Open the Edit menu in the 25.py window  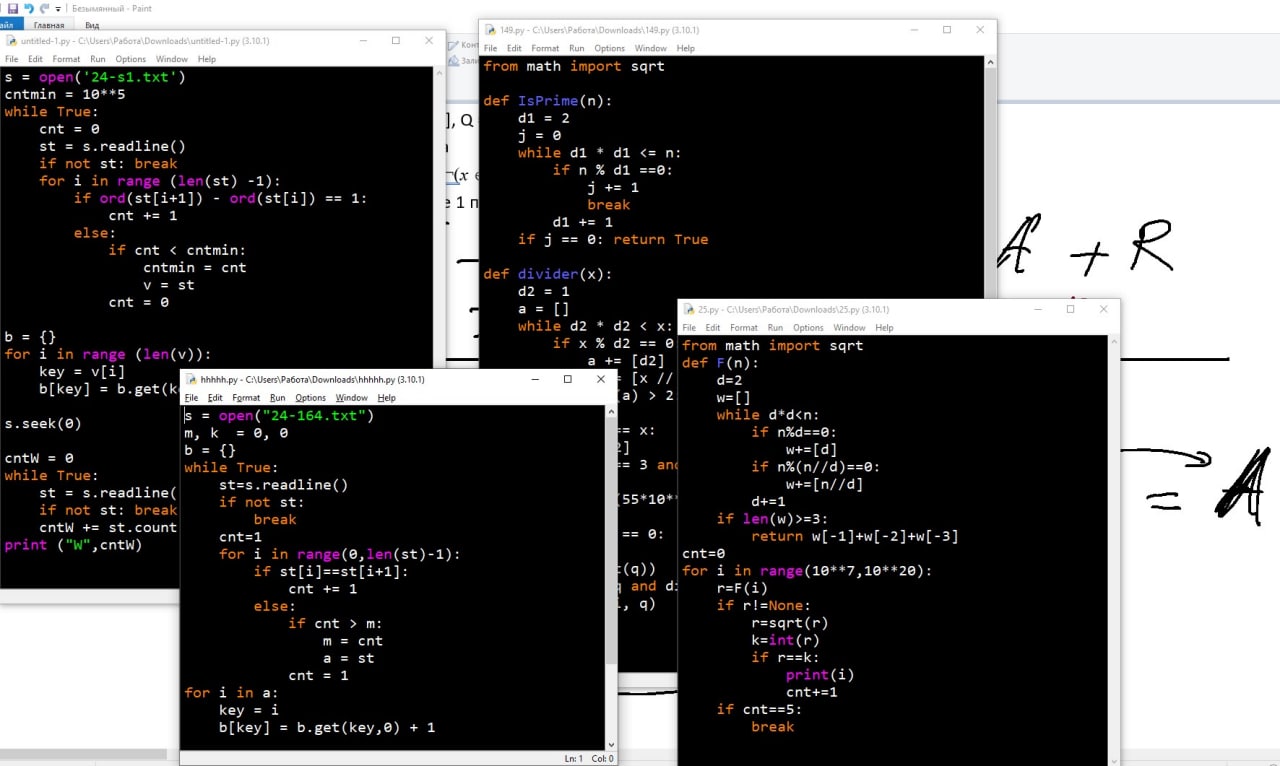coord(713,328)
